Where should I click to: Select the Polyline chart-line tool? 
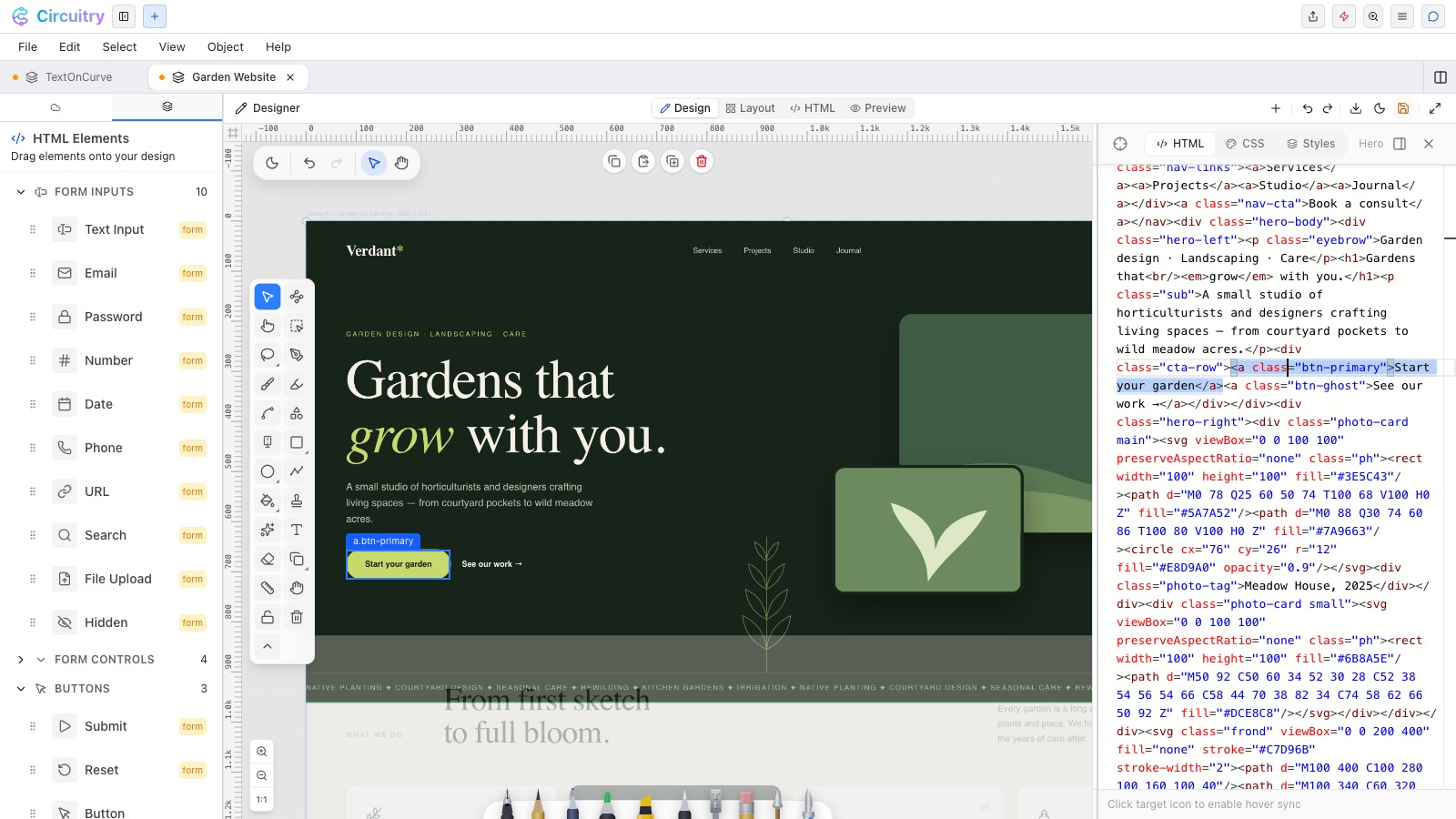coord(297,471)
